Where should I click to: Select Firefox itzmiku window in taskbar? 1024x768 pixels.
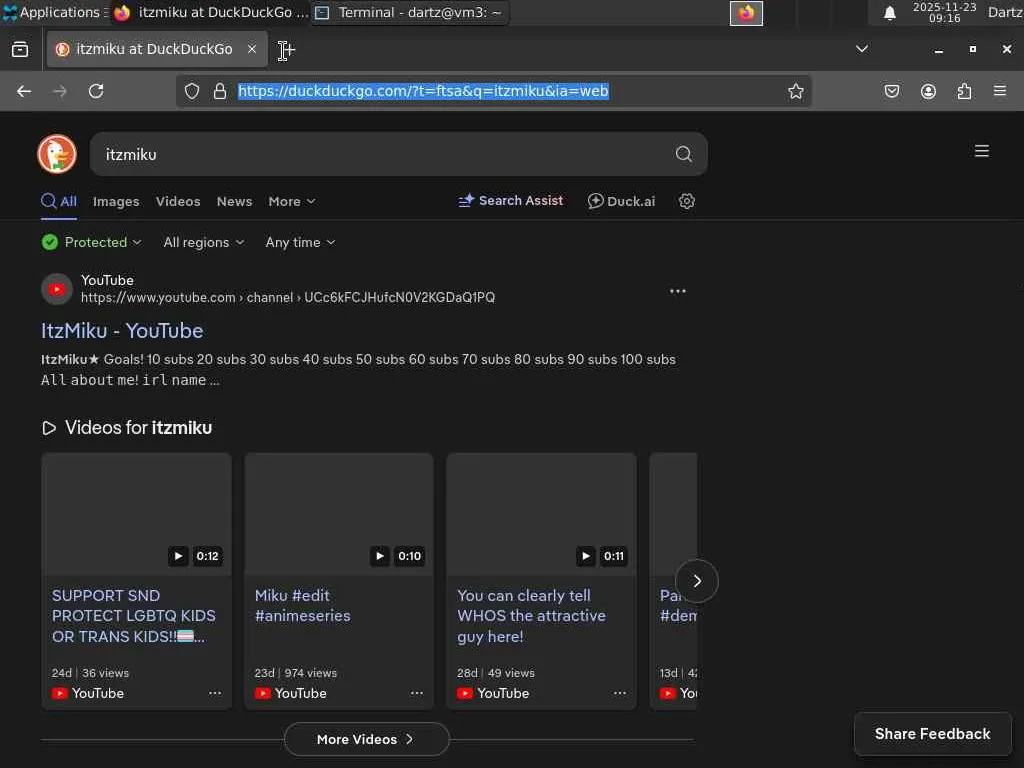210,12
